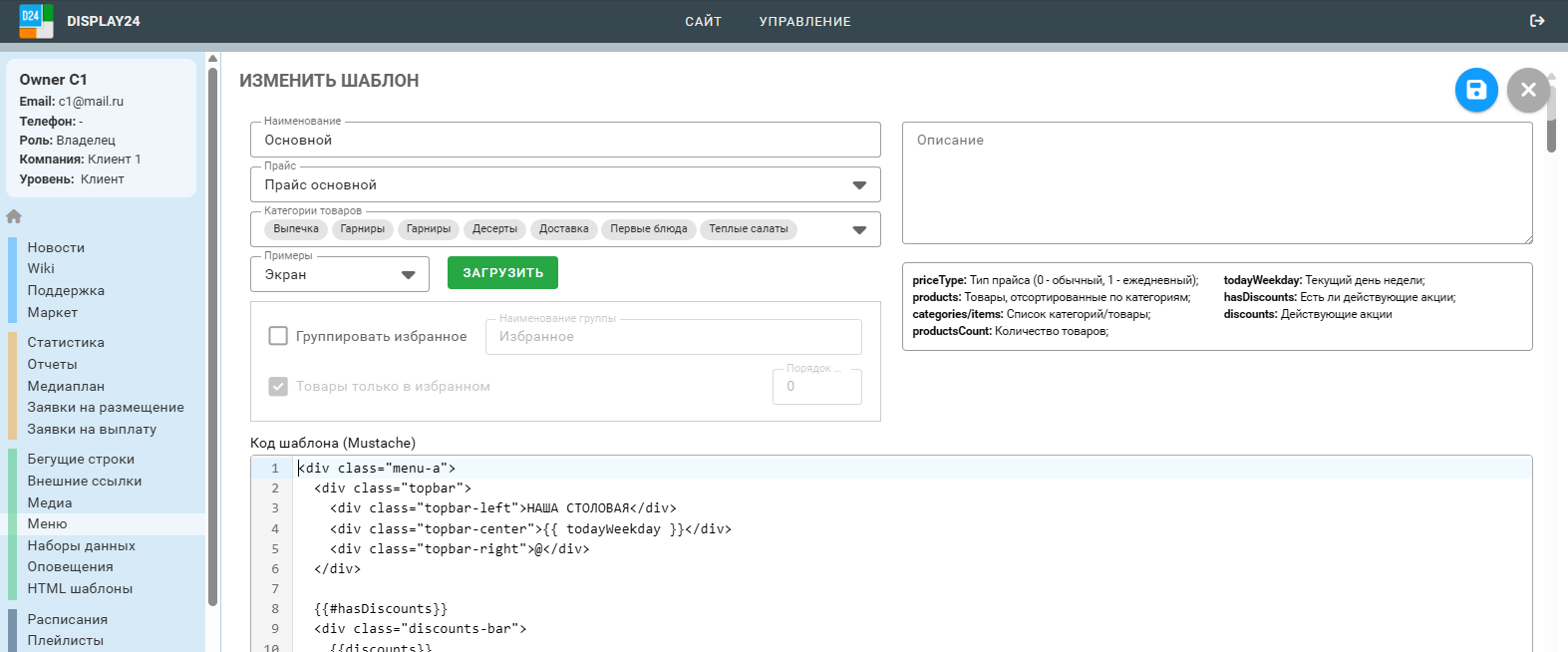Toggle Товары только в избранном checkbox
This screenshot has width=1568, height=652.
[278, 387]
